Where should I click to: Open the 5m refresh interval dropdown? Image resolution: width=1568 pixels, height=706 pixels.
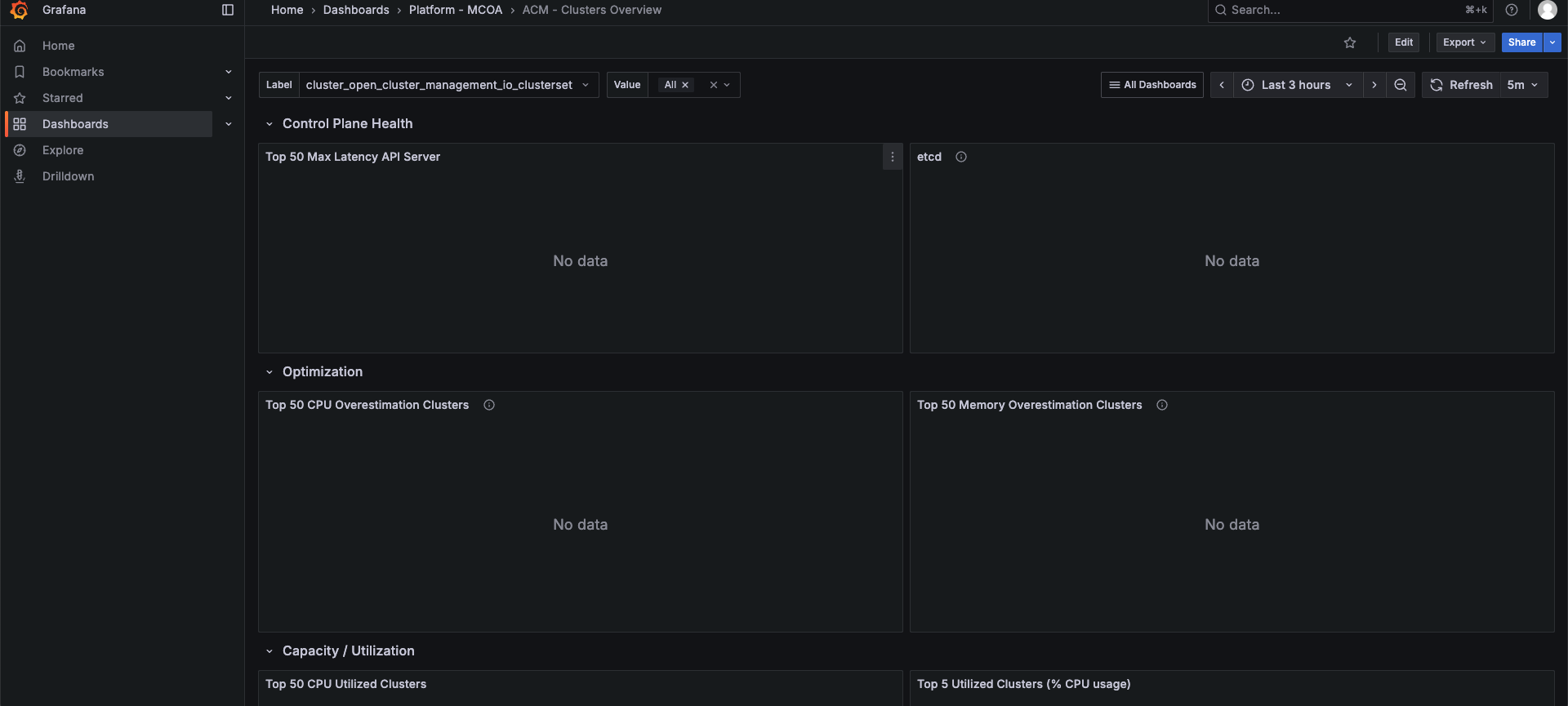click(1523, 85)
